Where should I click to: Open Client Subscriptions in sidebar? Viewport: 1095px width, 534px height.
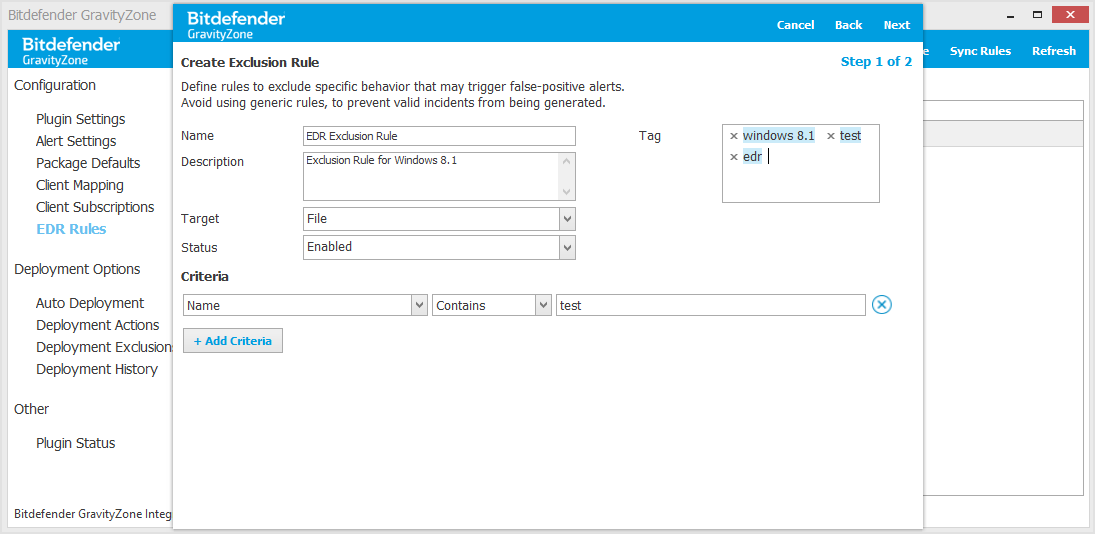coord(95,207)
